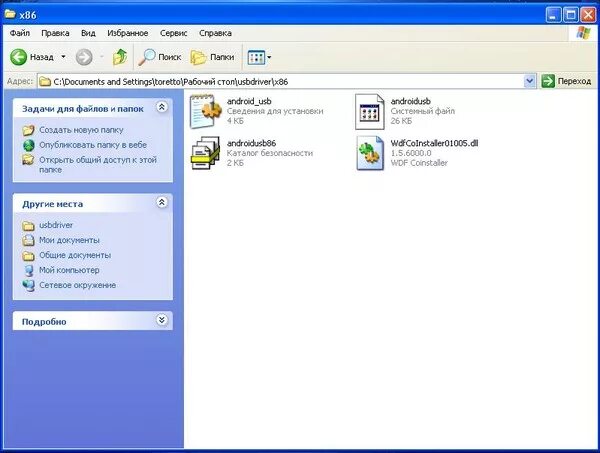600x453 pixels.
Task: Collapse the Другие места panel
Action: [x=162, y=202]
